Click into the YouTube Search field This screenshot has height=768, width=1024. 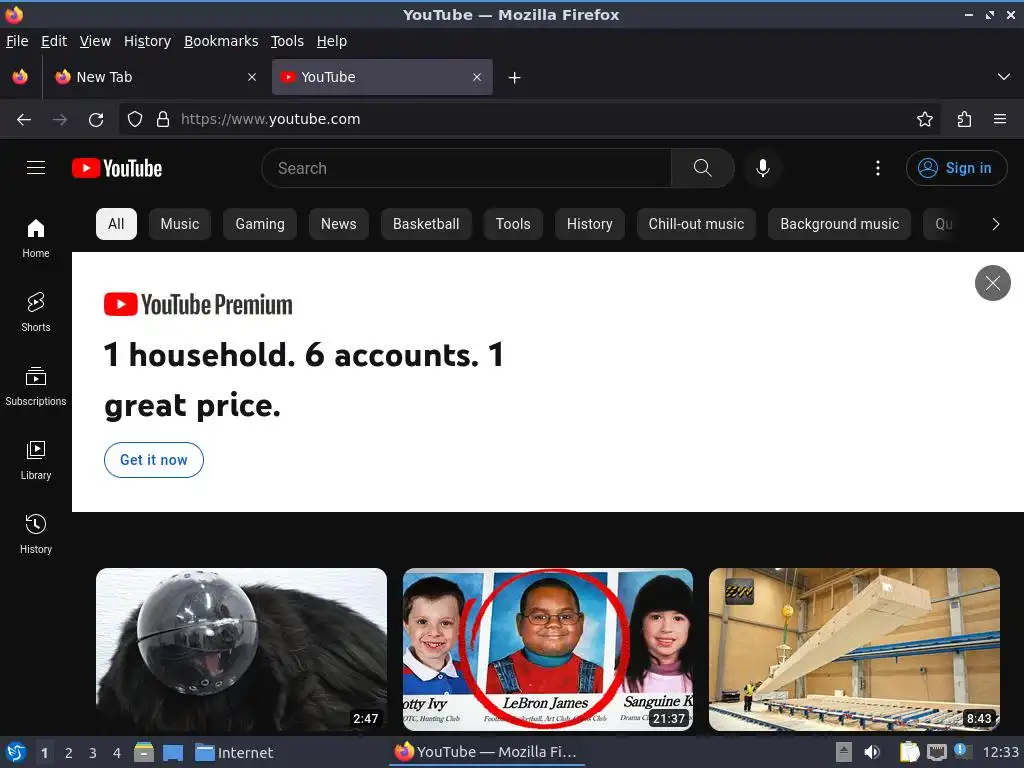tap(466, 168)
